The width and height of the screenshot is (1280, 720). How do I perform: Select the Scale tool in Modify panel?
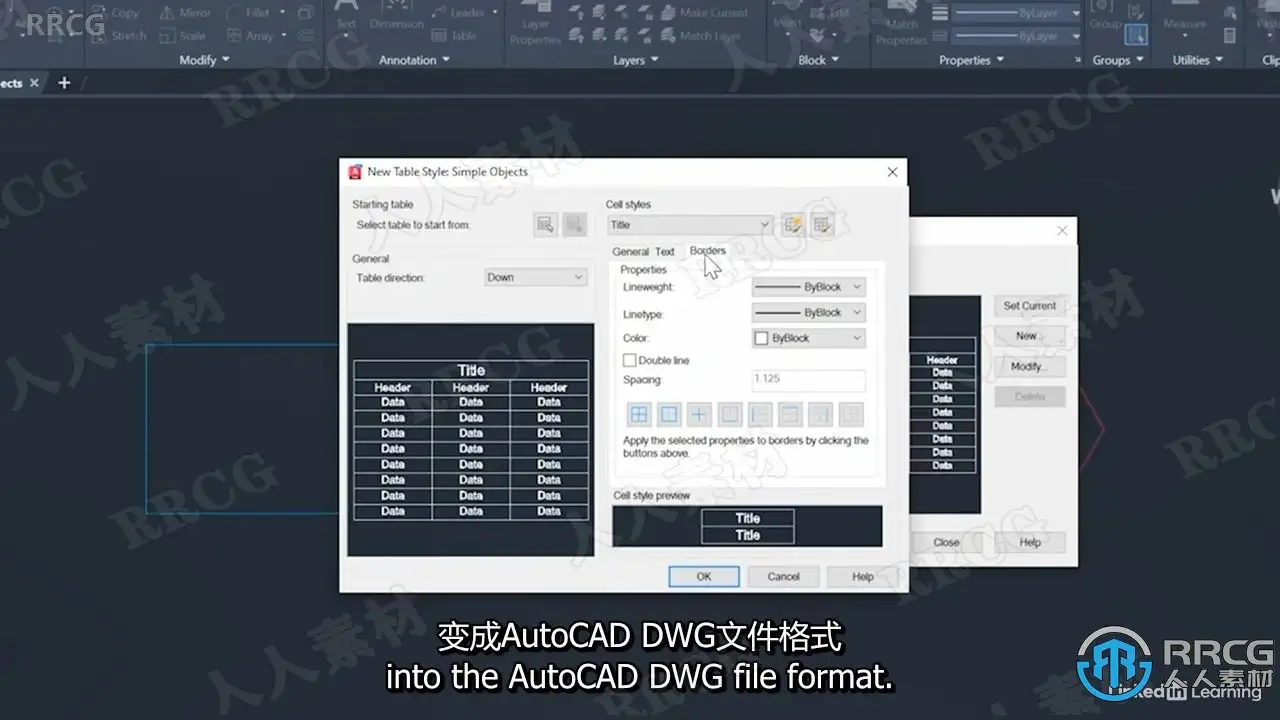click(x=183, y=36)
